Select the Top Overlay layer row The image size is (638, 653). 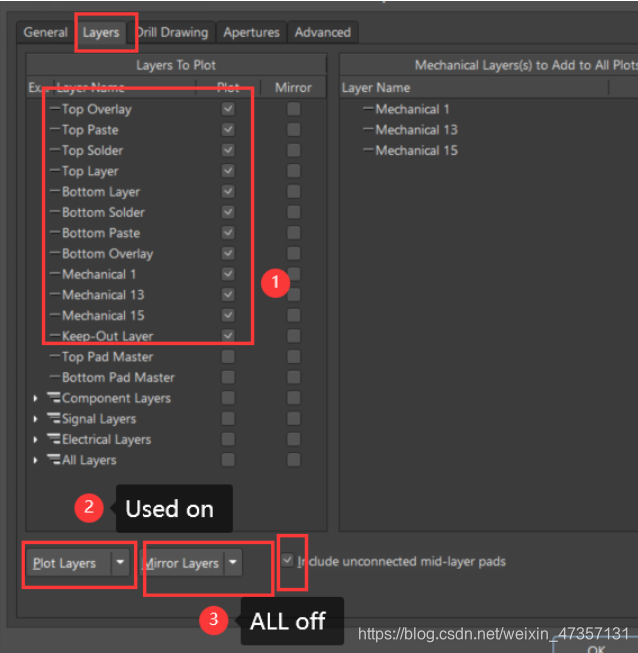click(175, 109)
